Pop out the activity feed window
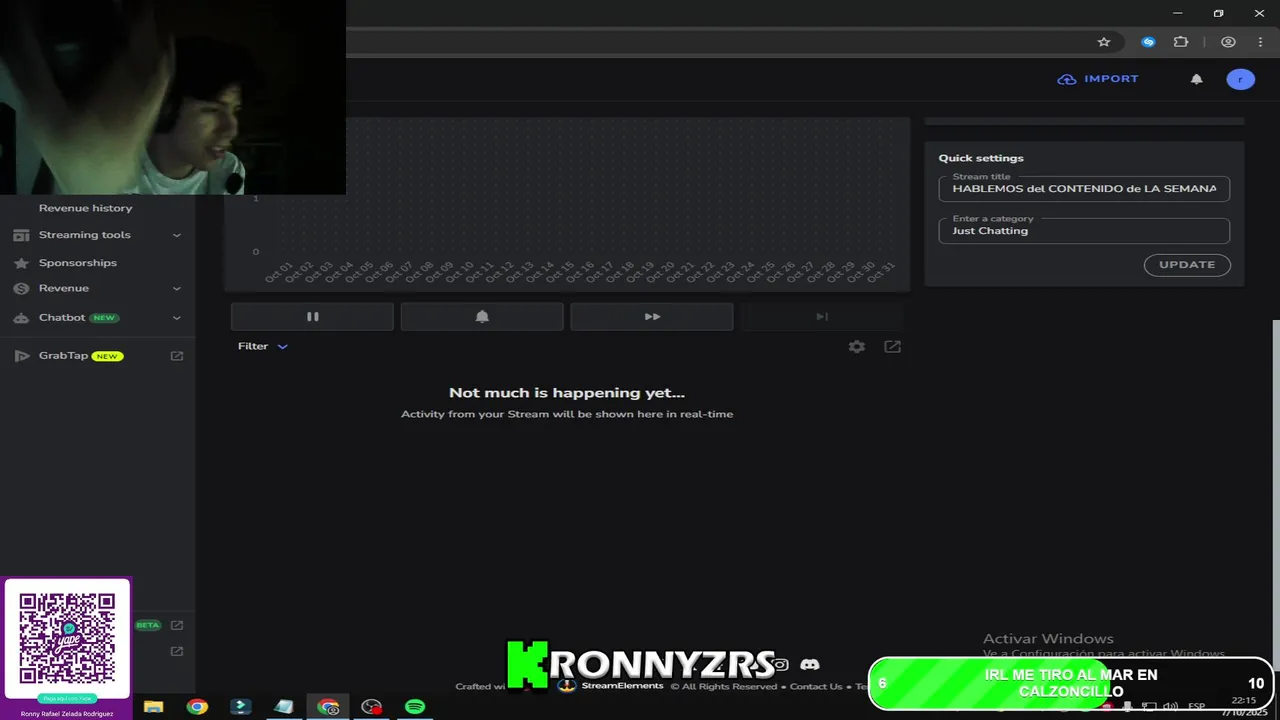Screen dimensions: 1280x720 click(893, 346)
